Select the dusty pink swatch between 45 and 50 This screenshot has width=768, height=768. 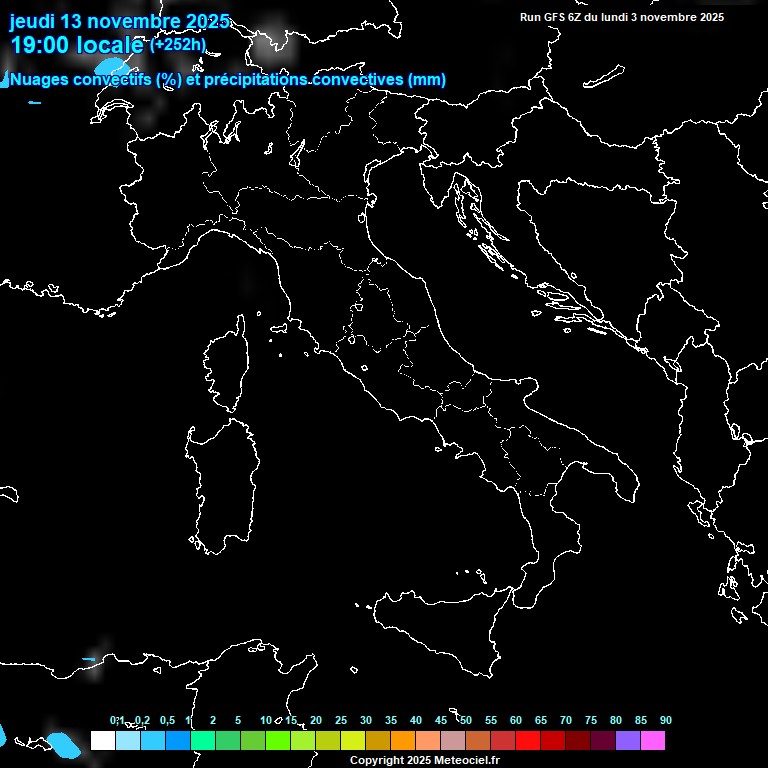coord(453,740)
